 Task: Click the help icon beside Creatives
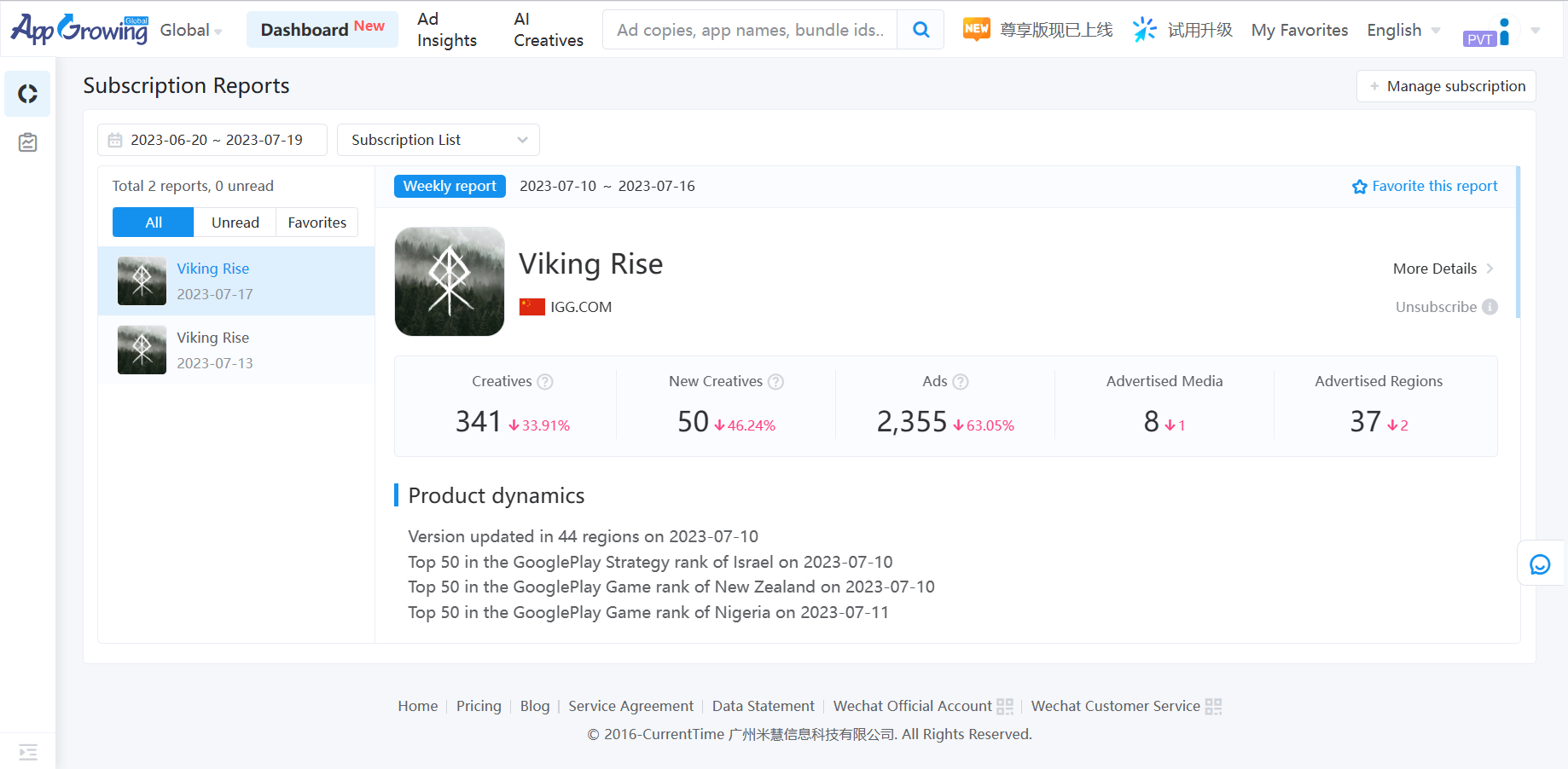[545, 382]
